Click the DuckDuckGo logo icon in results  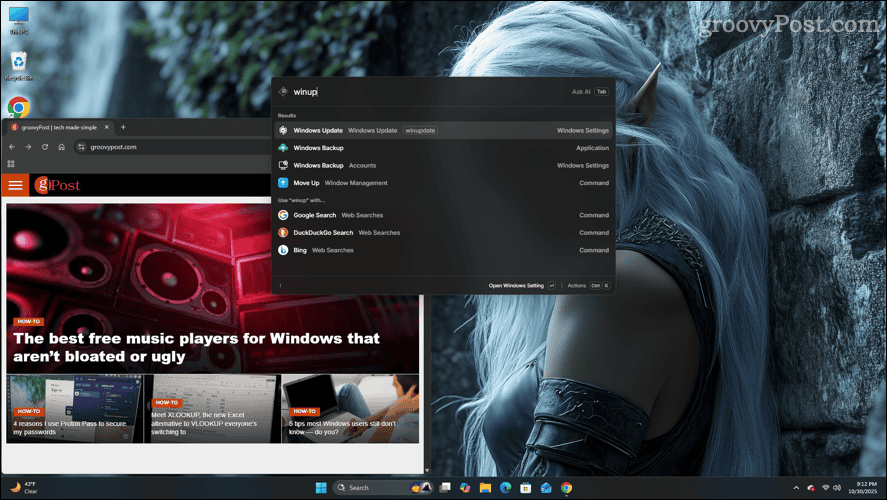283,232
